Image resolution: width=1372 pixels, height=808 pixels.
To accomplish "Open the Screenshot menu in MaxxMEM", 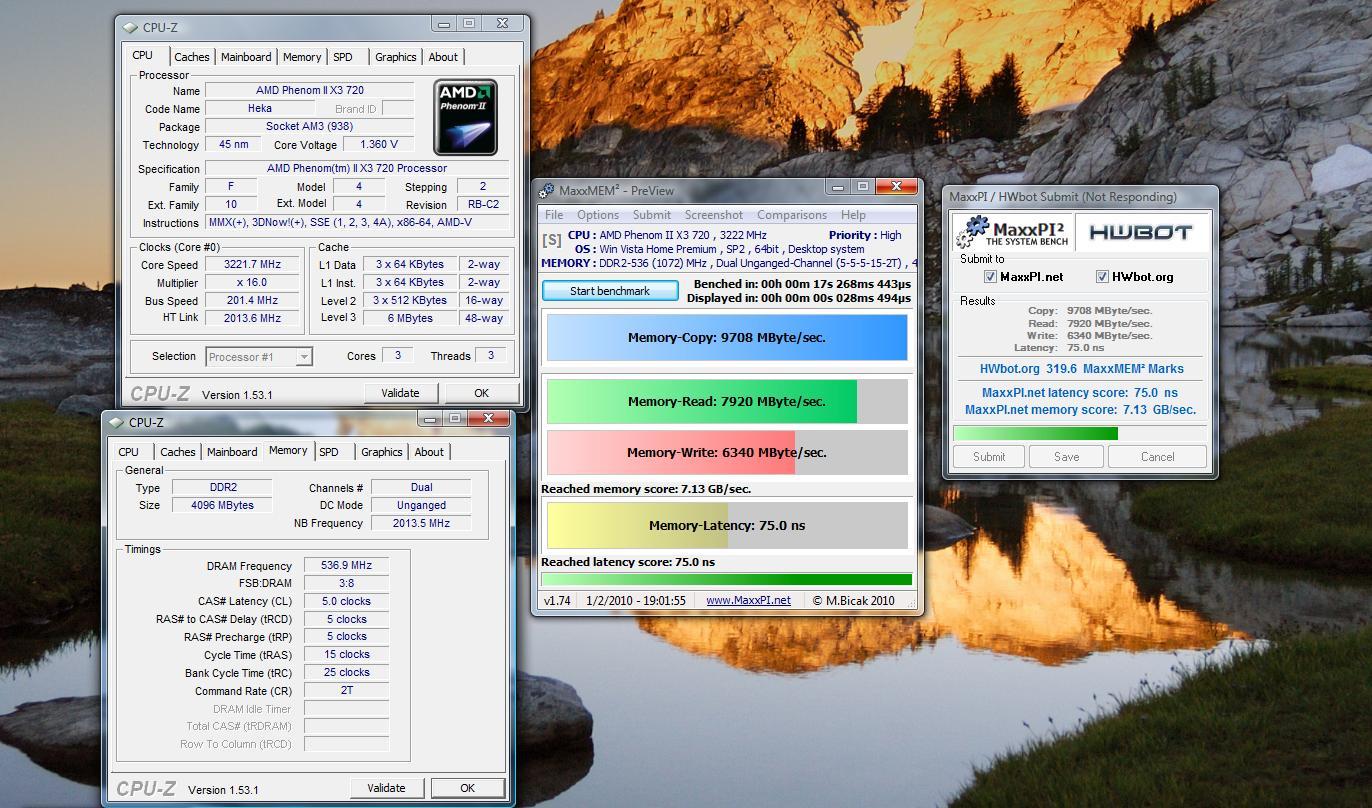I will [x=714, y=215].
